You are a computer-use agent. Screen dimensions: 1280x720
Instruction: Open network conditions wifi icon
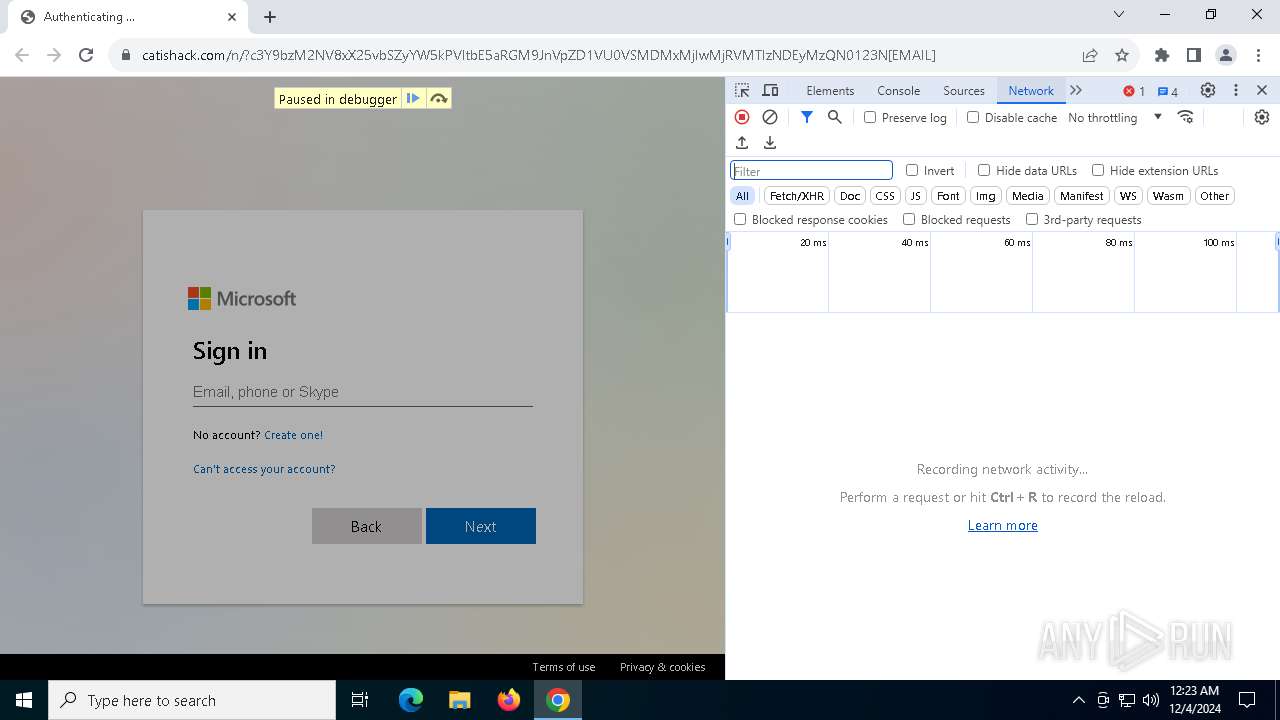click(1186, 117)
